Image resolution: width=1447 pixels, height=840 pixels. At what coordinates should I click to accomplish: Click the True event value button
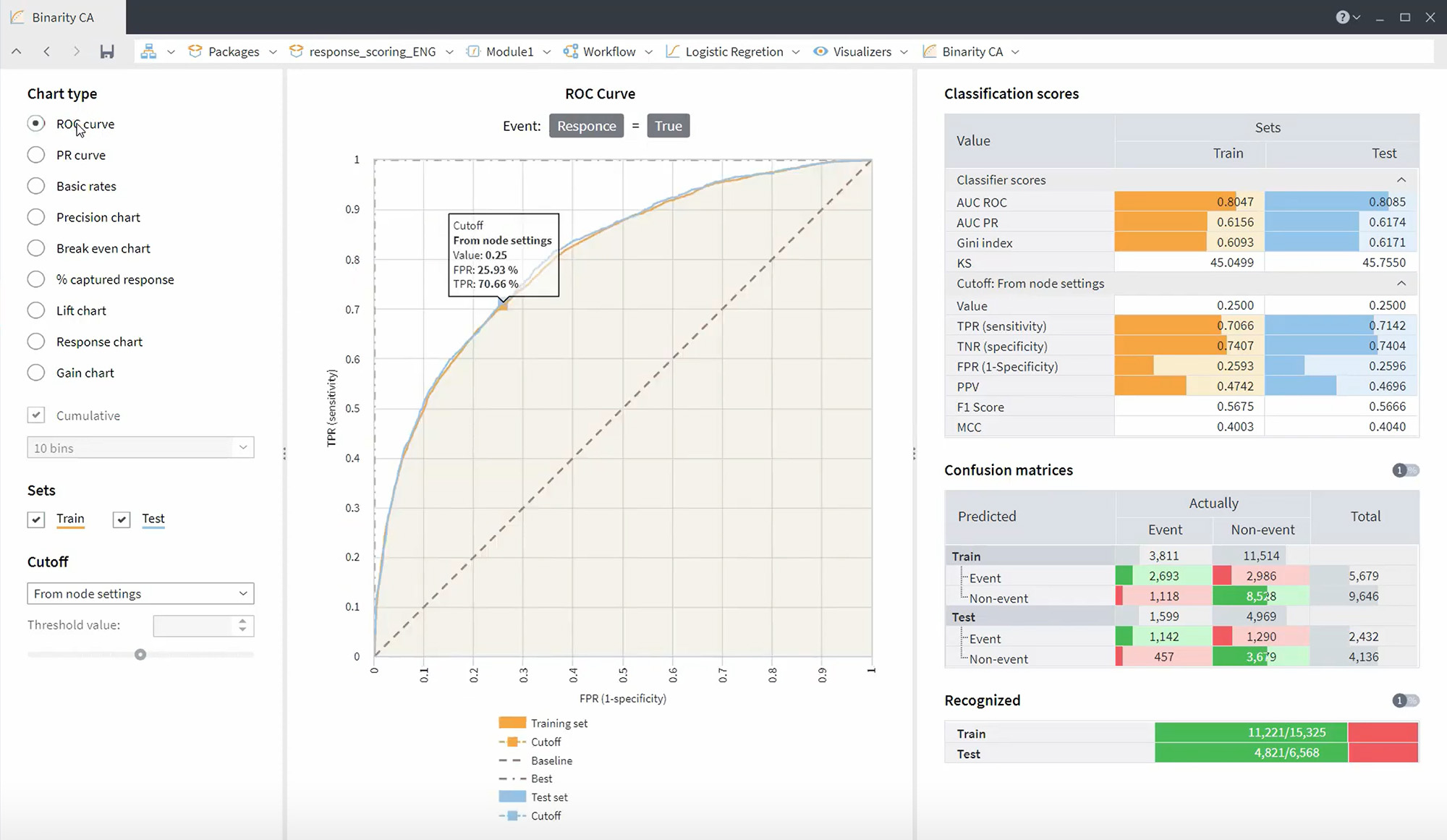pos(668,126)
